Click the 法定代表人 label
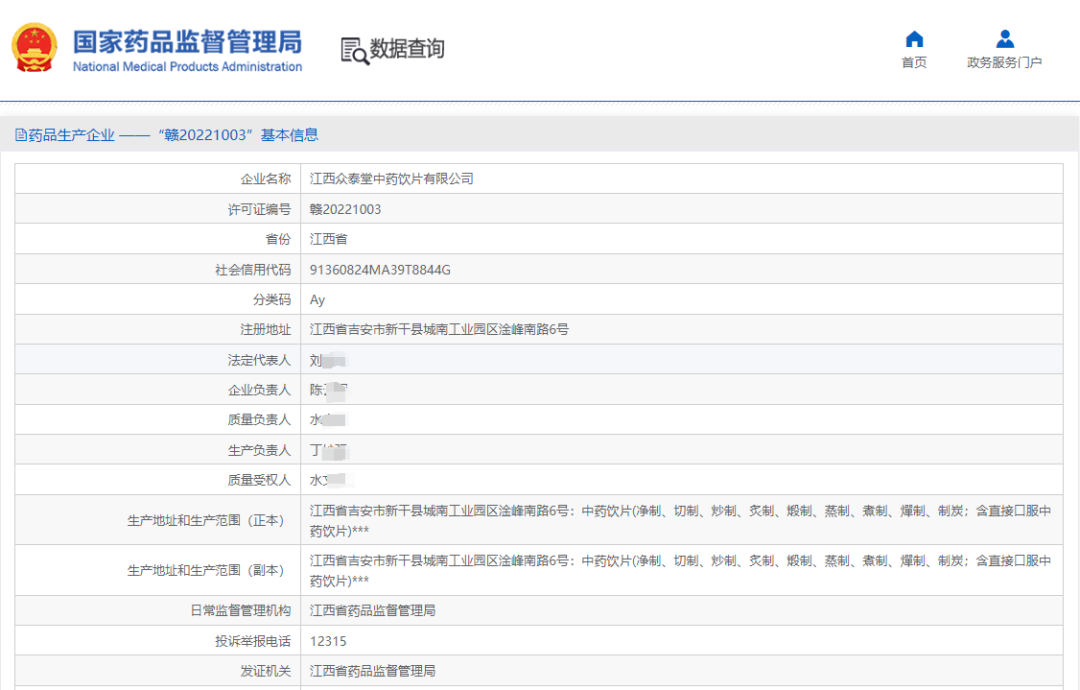This screenshot has height=690, width=1080. (x=259, y=360)
